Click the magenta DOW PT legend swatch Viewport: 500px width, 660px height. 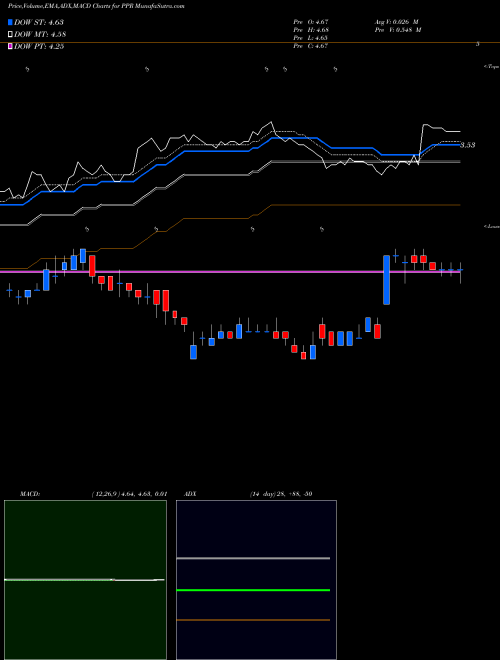pyautogui.click(x=10, y=46)
